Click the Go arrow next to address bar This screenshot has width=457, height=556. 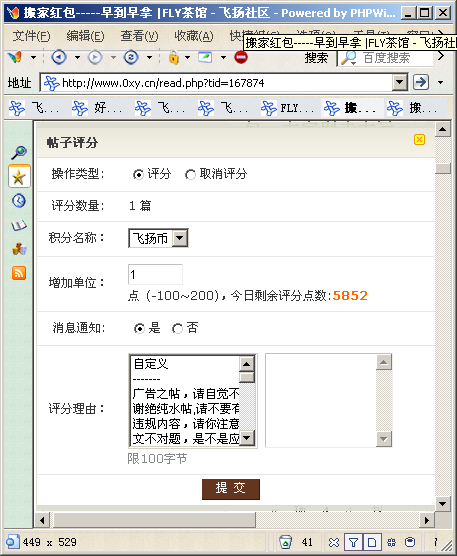click(x=421, y=82)
